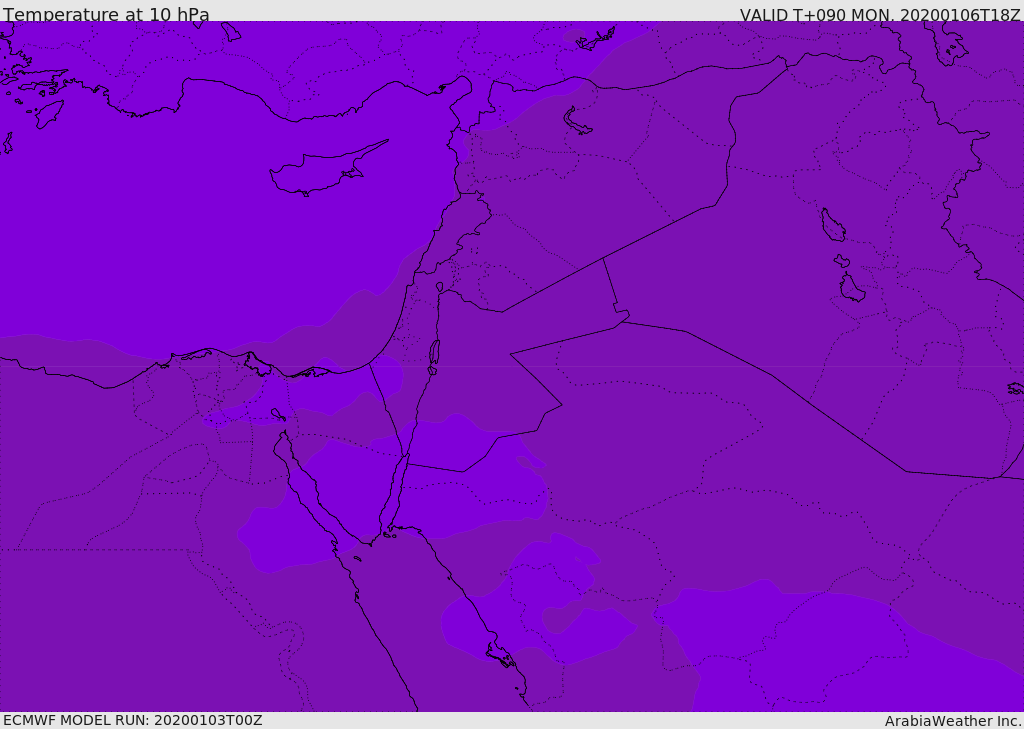Click the 'ECMWF MODEL RUN: 20200103T00Z' label
Viewport: 1024px width, 729px height.
pyautogui.click(x=133, y=721)
